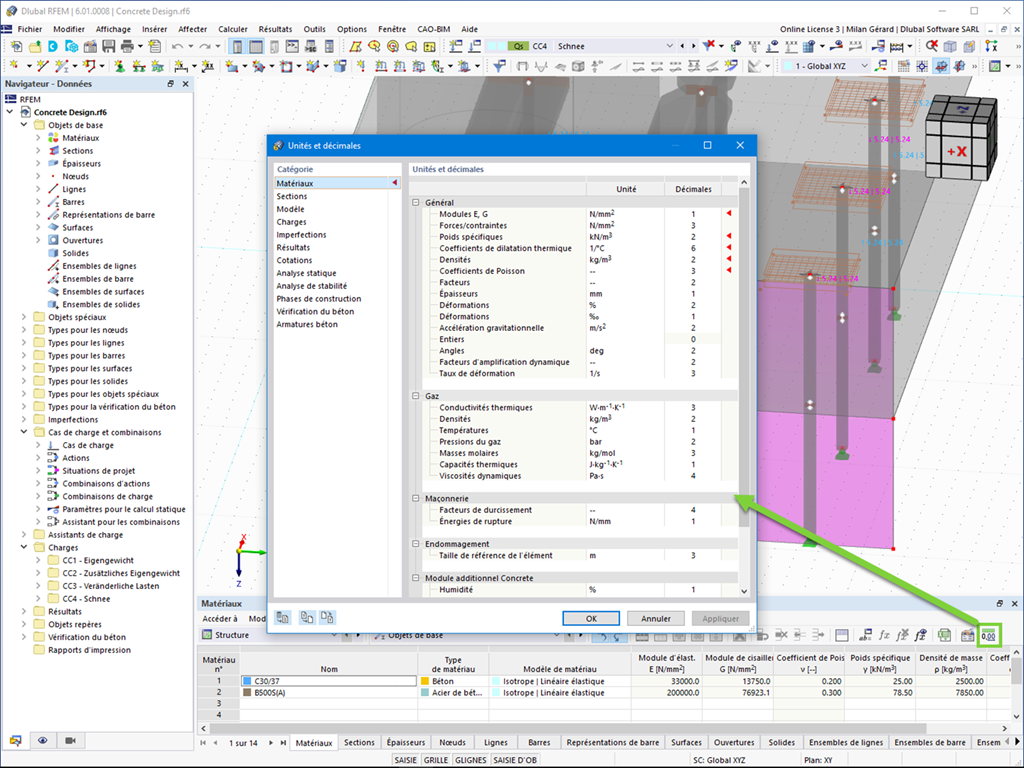Toggle SAISIE D'OB in status bar
1024x768 pixels.
(515, 760)
